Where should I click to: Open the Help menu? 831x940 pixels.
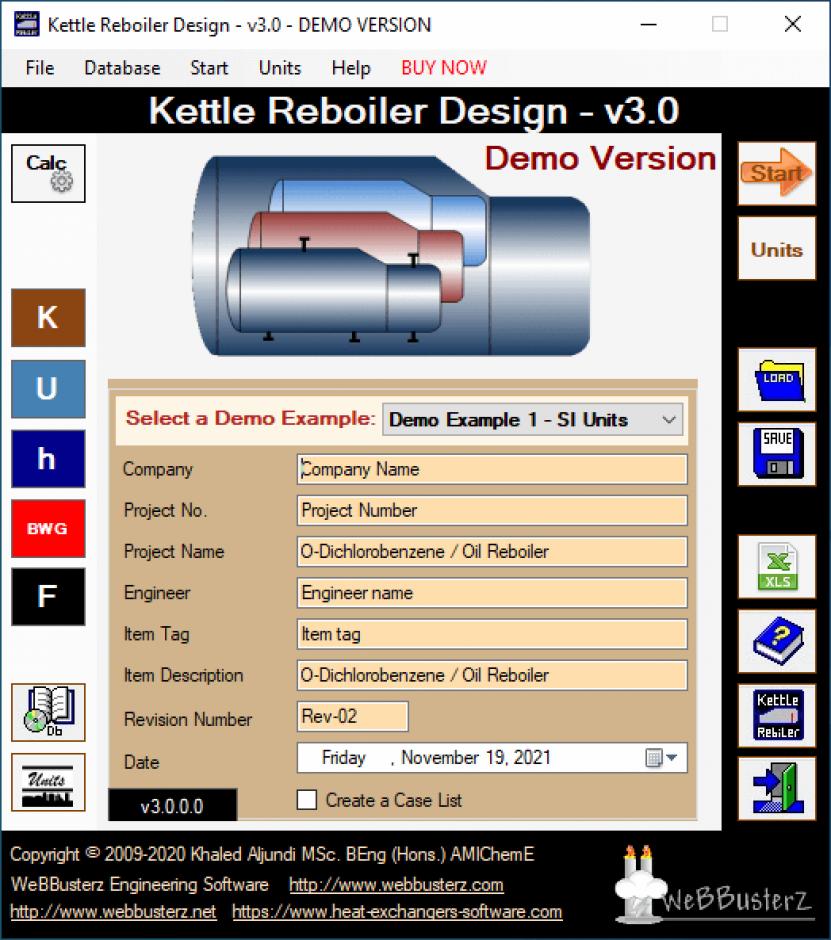pyautogui.click(x=351, y=68)
